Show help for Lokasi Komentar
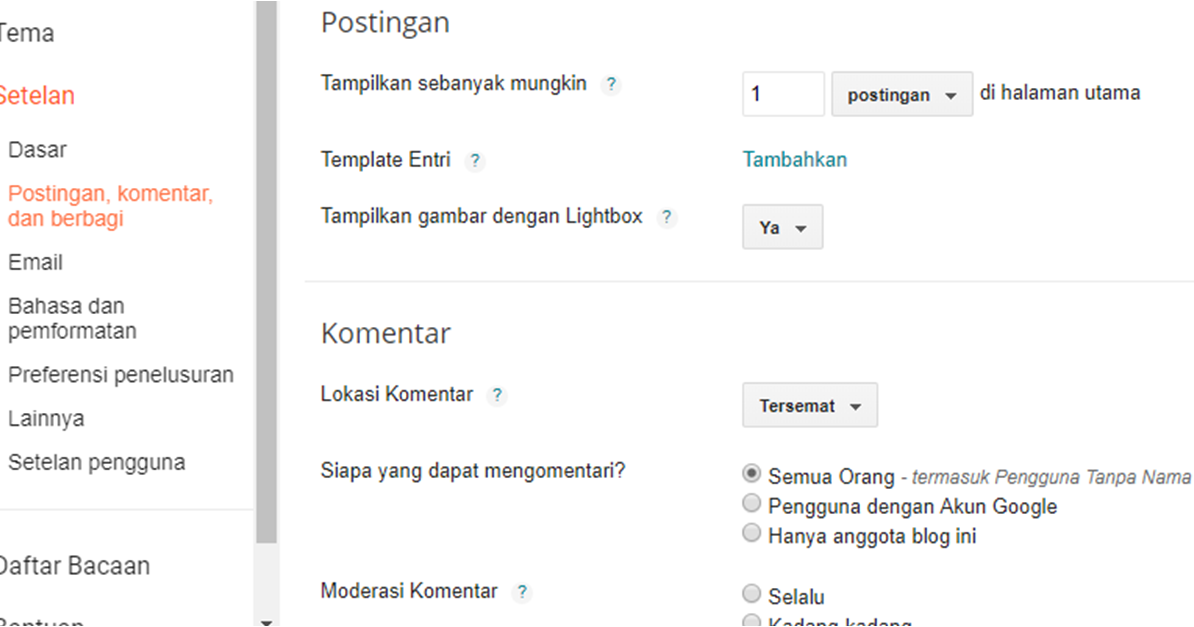Viewport: 1194px width, 627px height. point(497,395)
